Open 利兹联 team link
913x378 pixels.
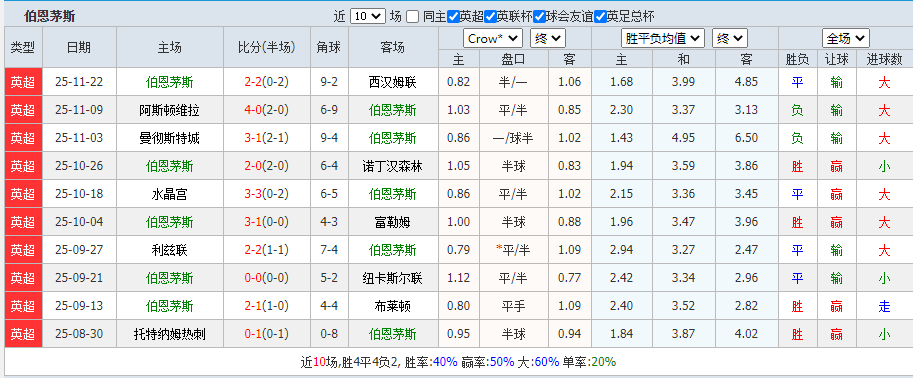point(169,250)
